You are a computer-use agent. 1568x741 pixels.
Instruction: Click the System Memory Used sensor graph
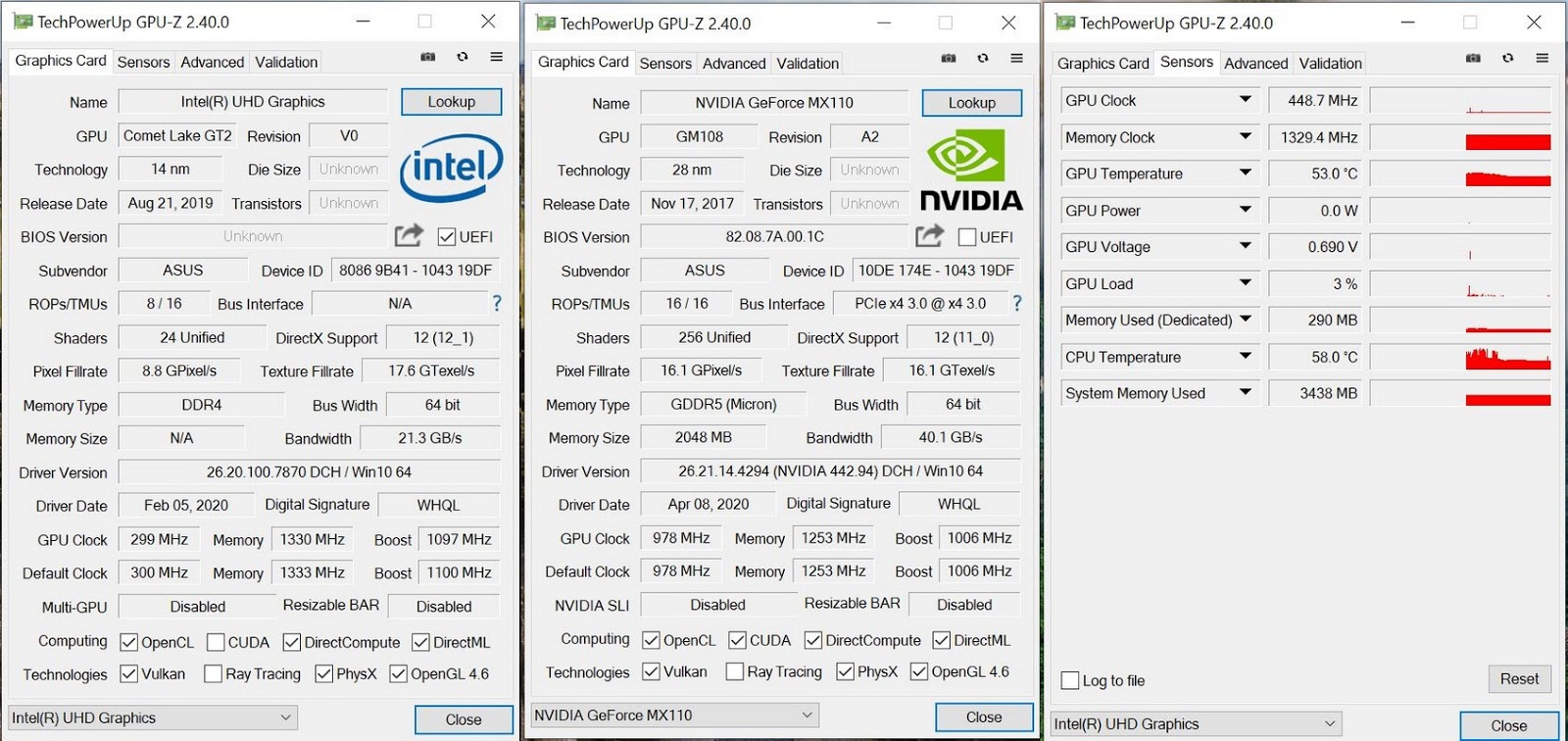pyautogui.click(x=1460, y=394)
